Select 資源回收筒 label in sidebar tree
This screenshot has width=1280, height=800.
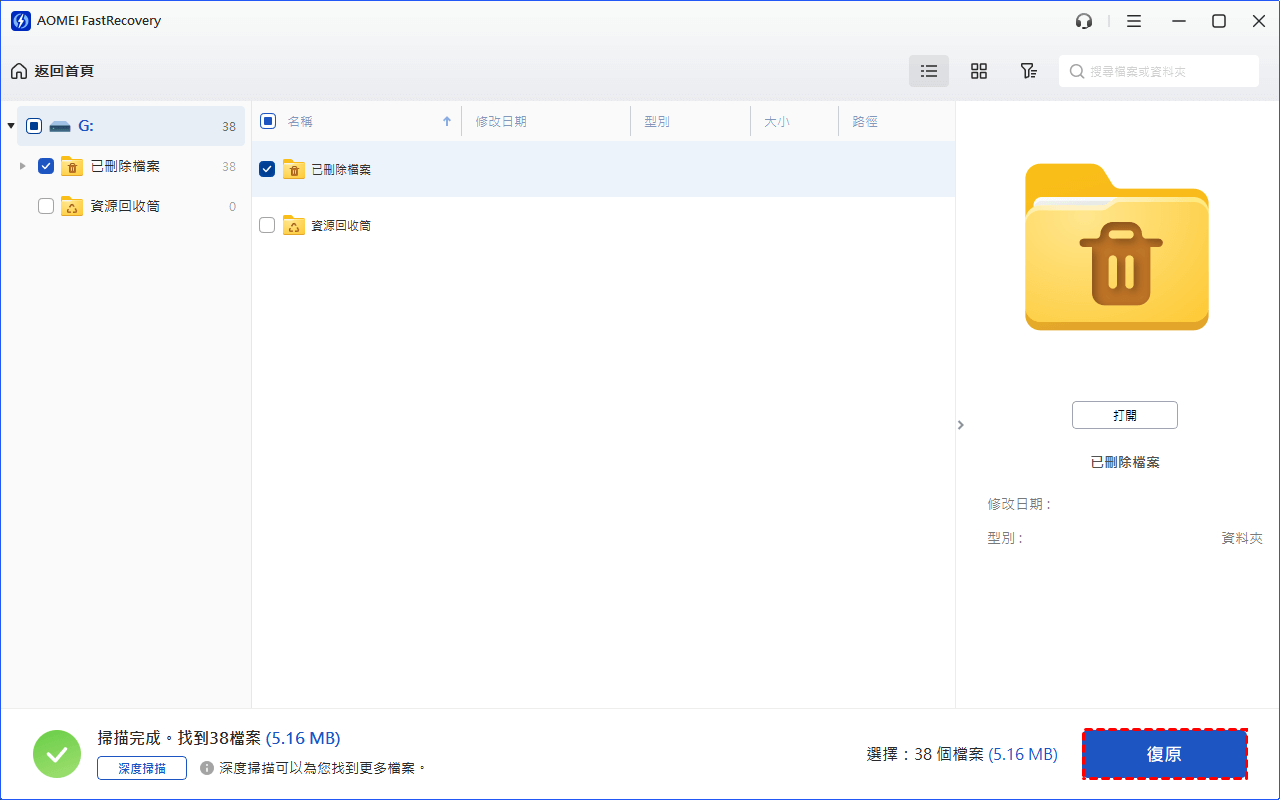(125, 206)
